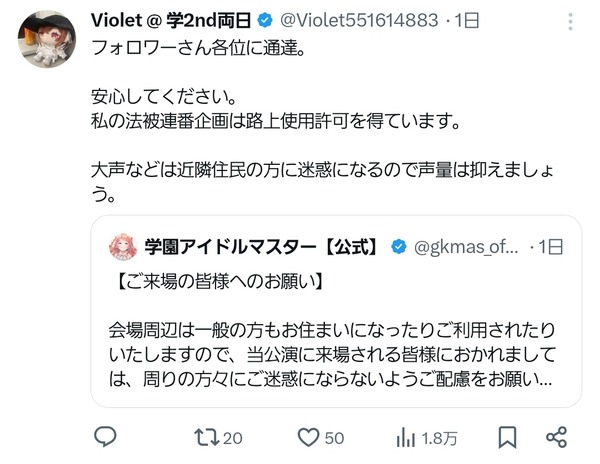The width and height of the screenshot is (600, 464).
Task: Open the three-dot more options menu
Action: [x=570, y=21]
